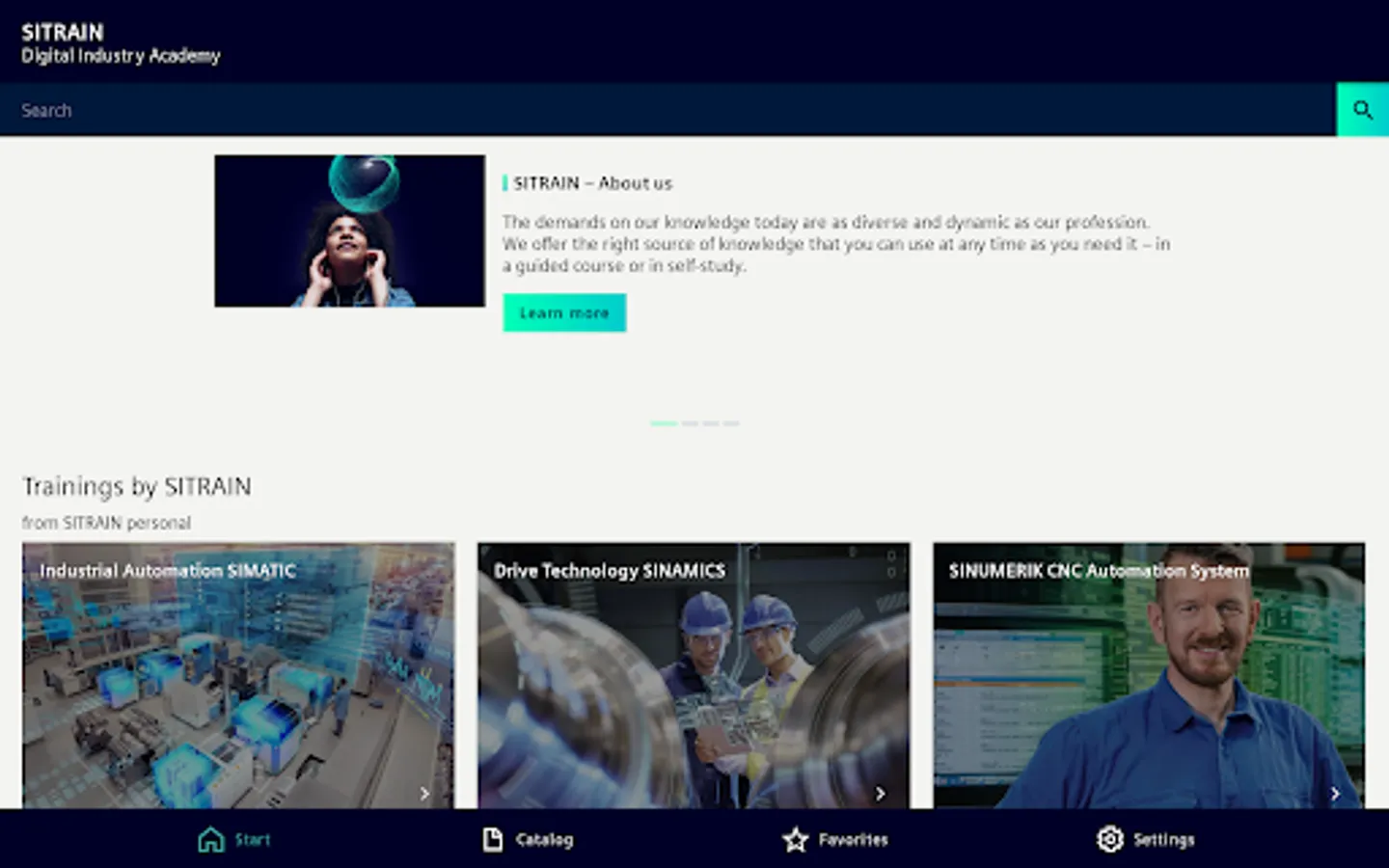This screenshot has height=868, width=1389.
Task: Open the SINUMERIK CNC Automation System card
Action: click(x=1149, y=675)
